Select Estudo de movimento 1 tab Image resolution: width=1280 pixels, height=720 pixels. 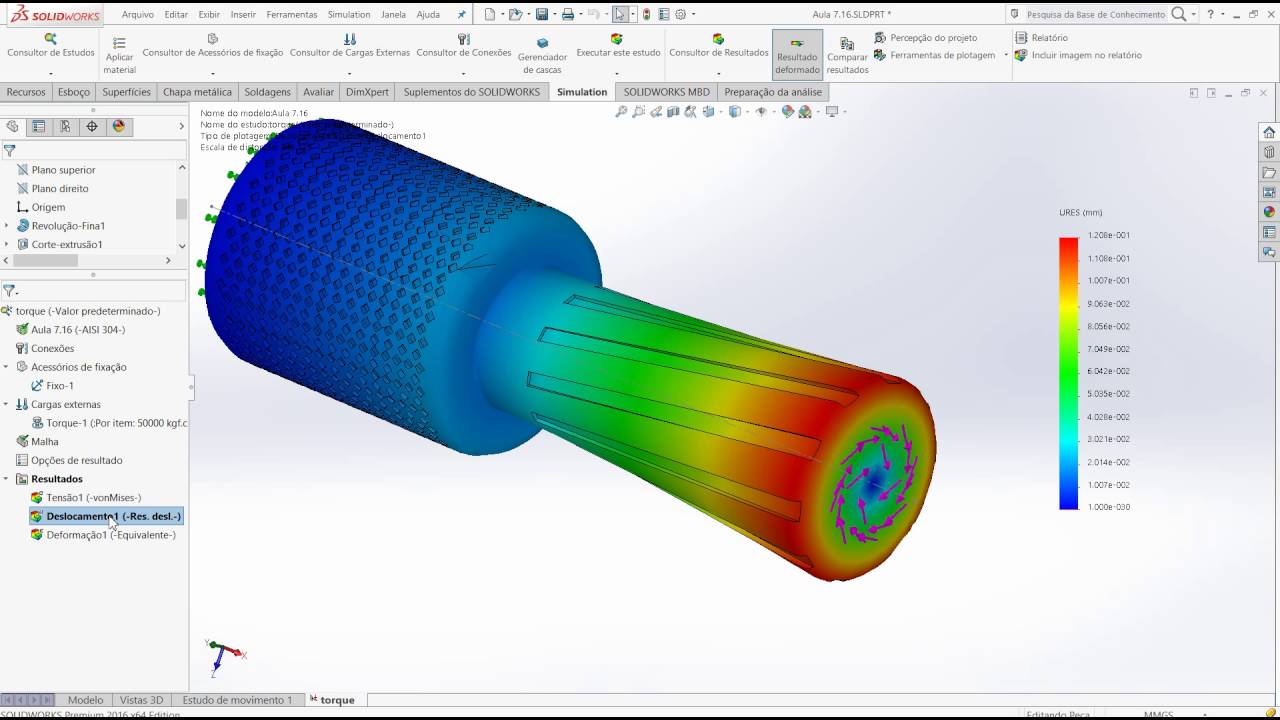237,700
